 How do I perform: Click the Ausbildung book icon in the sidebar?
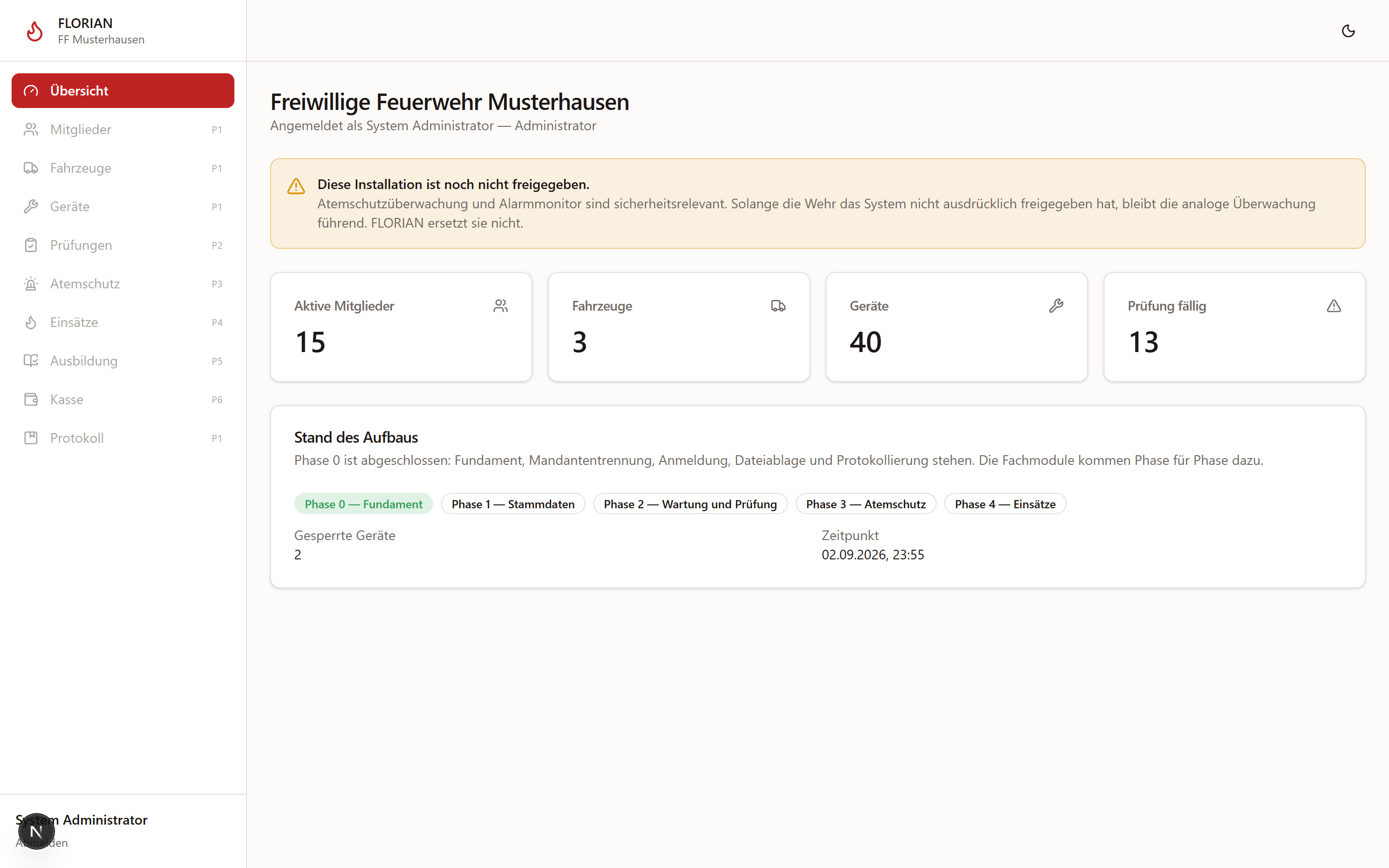coord(31,361)
